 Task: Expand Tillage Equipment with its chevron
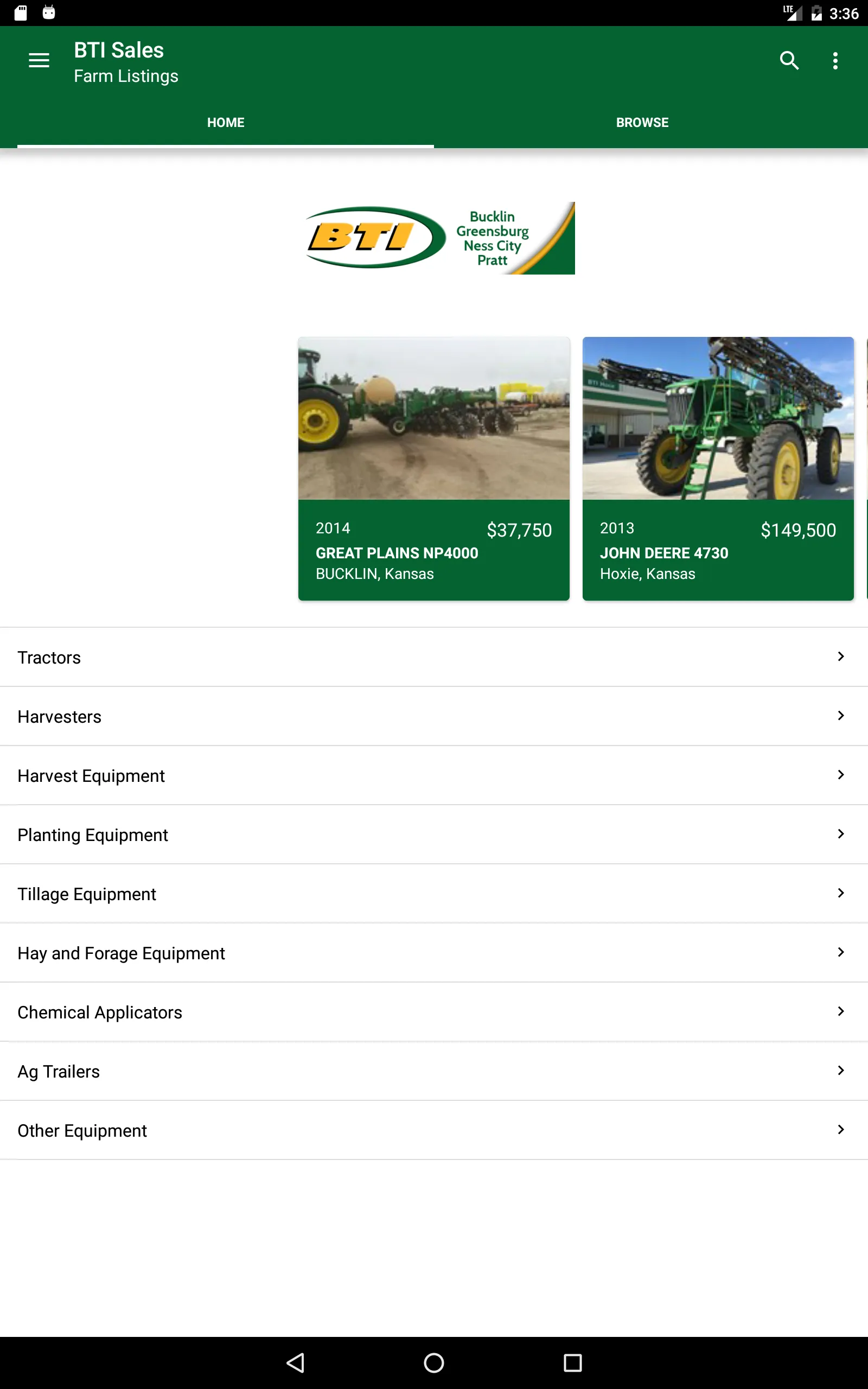tap(840, 893)
